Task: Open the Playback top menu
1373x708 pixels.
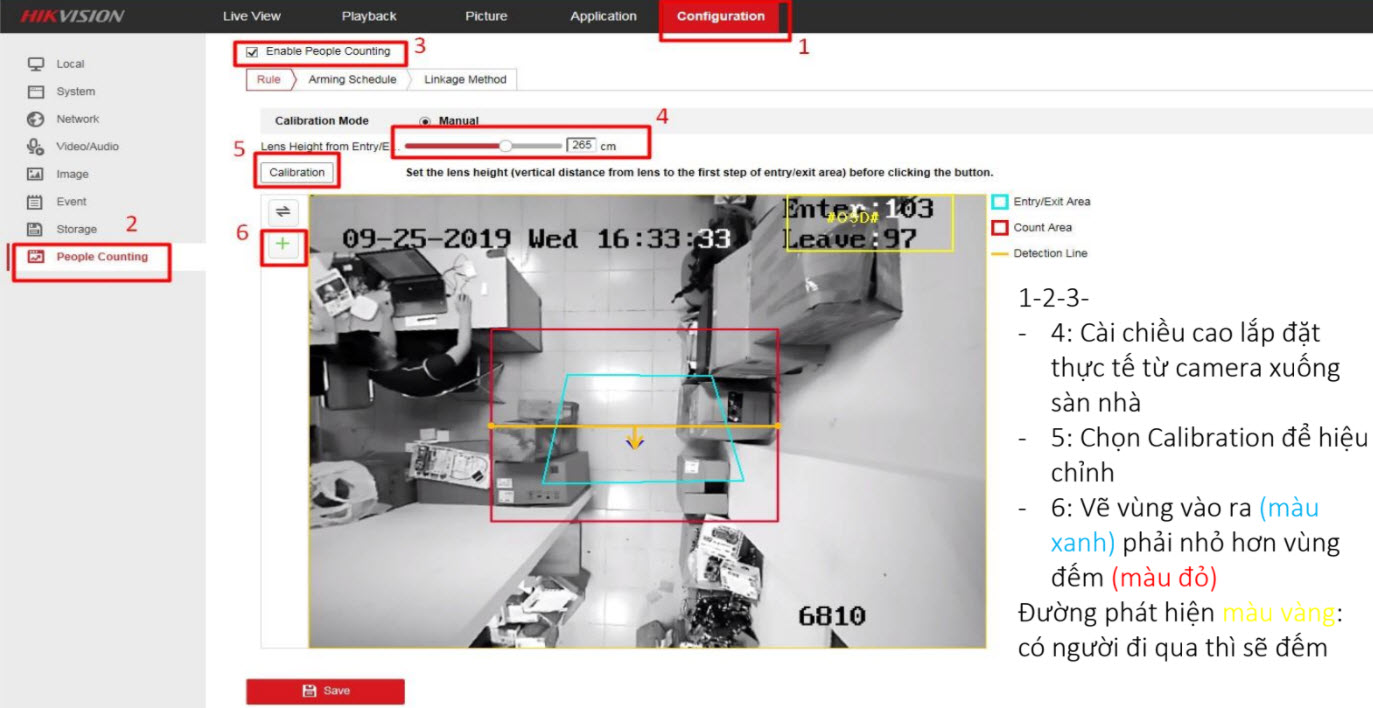Action: pyautogui.click(x=369, y=16)
